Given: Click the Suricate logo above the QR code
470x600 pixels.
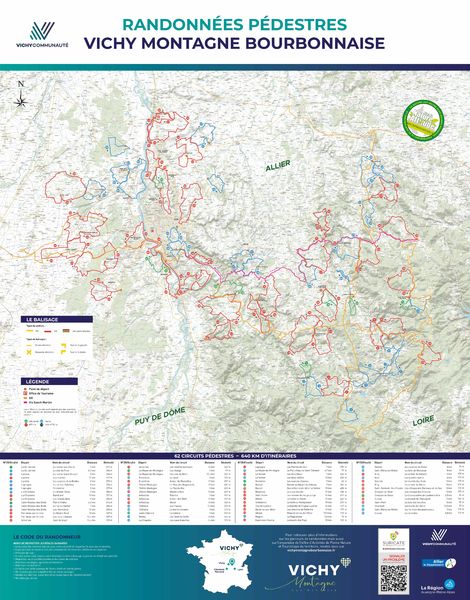Looking at the screenshot, I should point(393,539).
